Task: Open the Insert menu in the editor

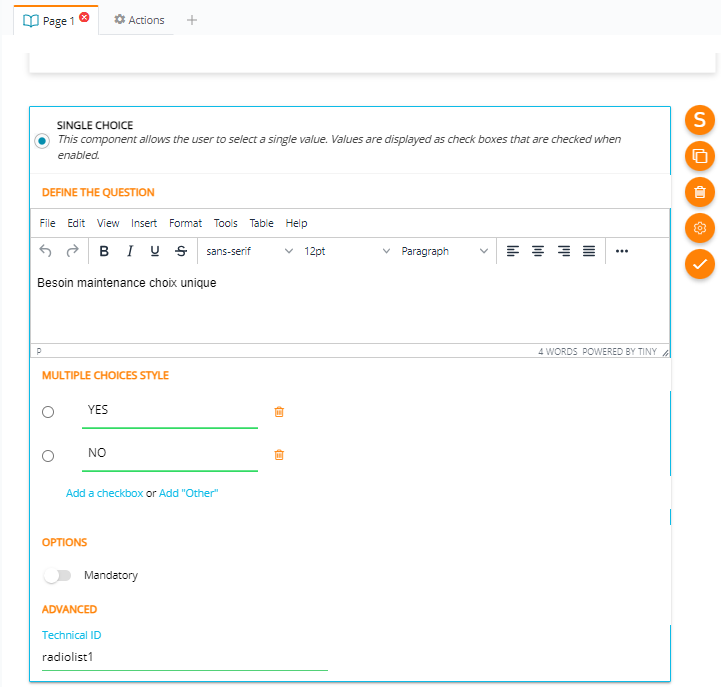Action: click(x=144, y=223)
